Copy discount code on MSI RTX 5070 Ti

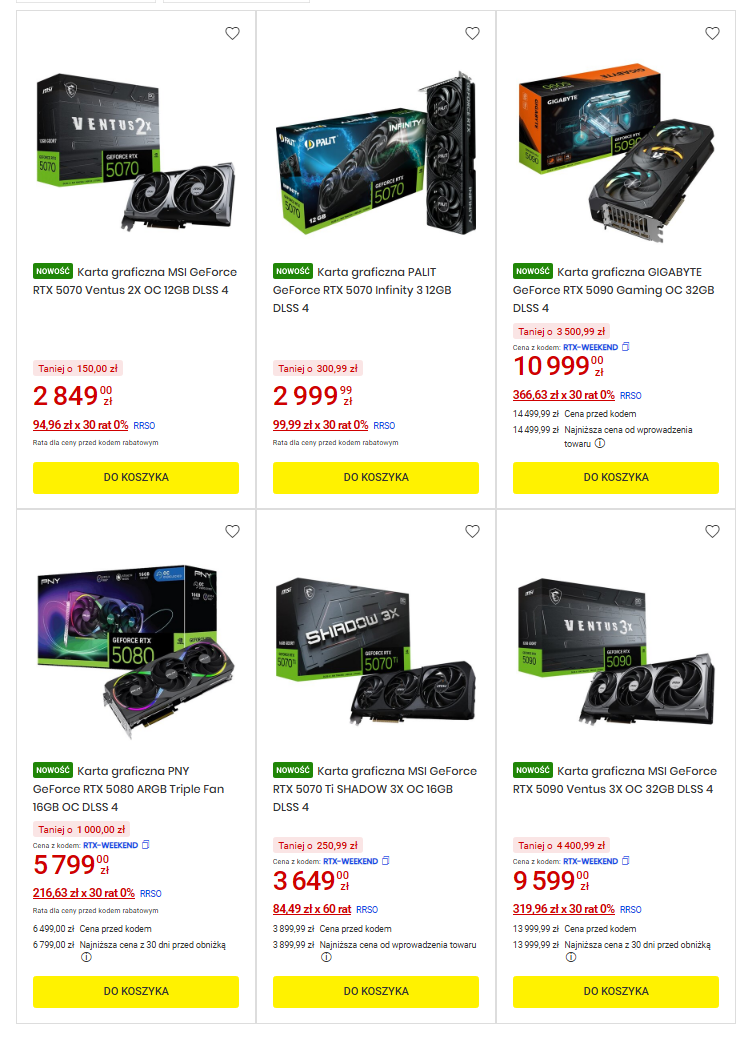[x=386, y=861]
